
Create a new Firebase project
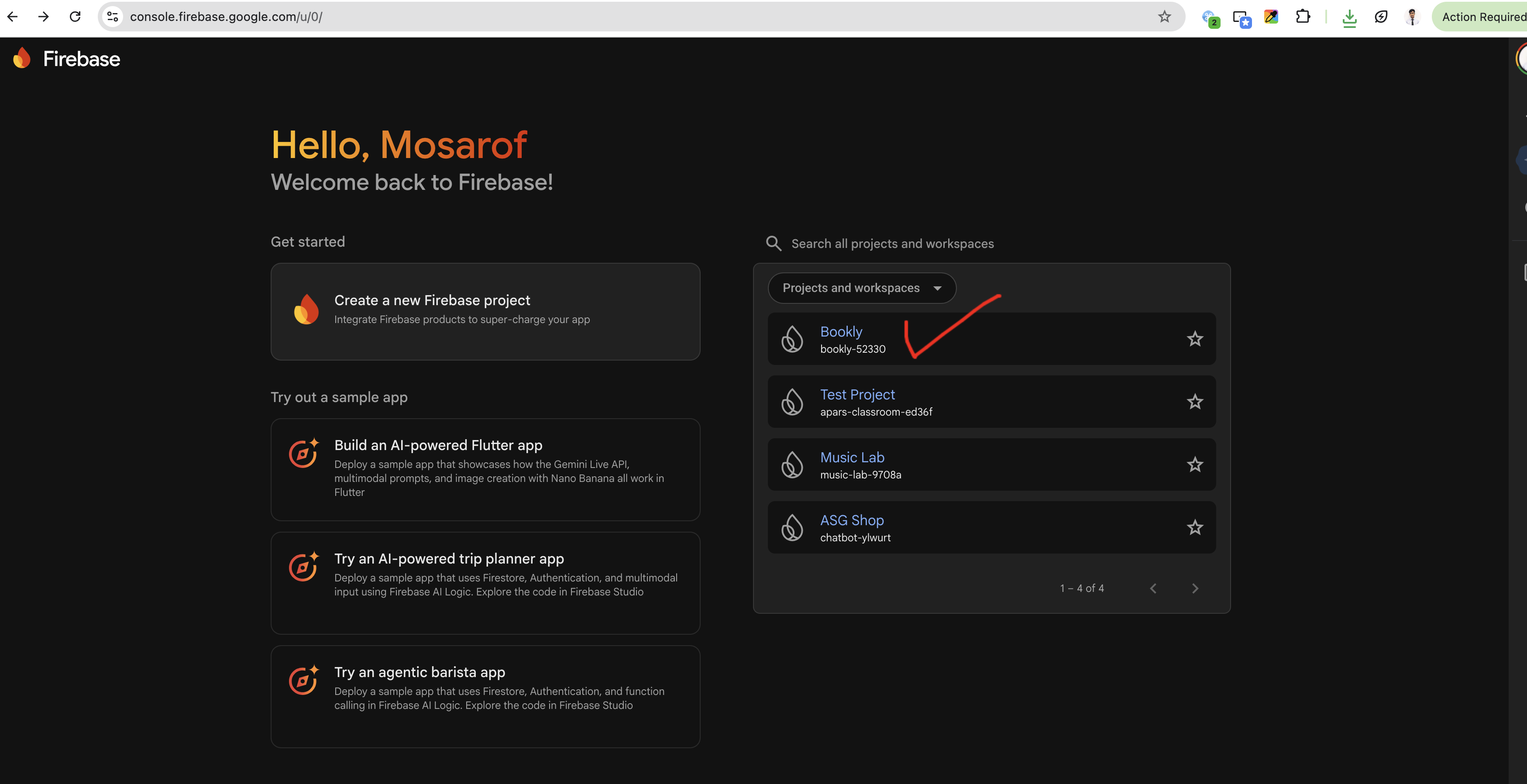click(485, 312)
